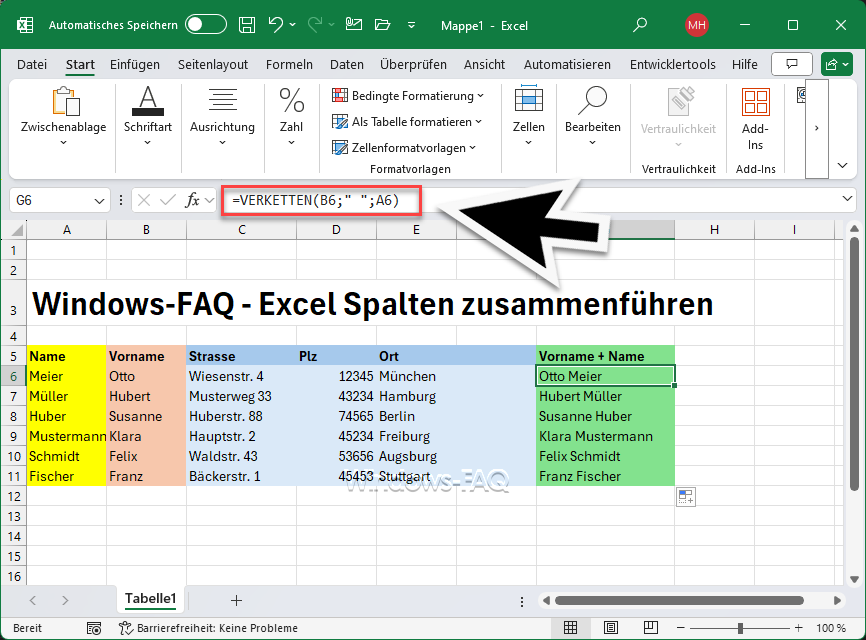Click the email send icon in title bar
The image size is (866, 640).
pyautogui.click(x=353, y=24)
